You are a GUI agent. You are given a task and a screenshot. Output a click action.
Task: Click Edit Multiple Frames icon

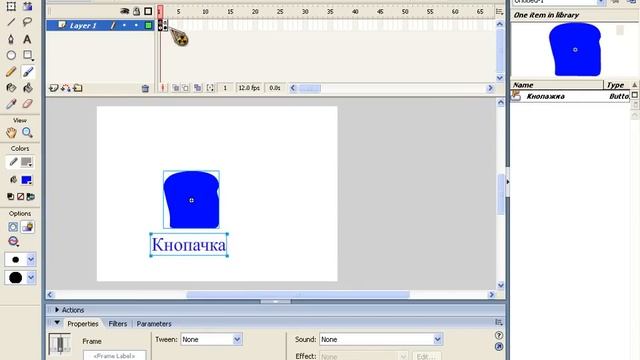coord(198,88)
